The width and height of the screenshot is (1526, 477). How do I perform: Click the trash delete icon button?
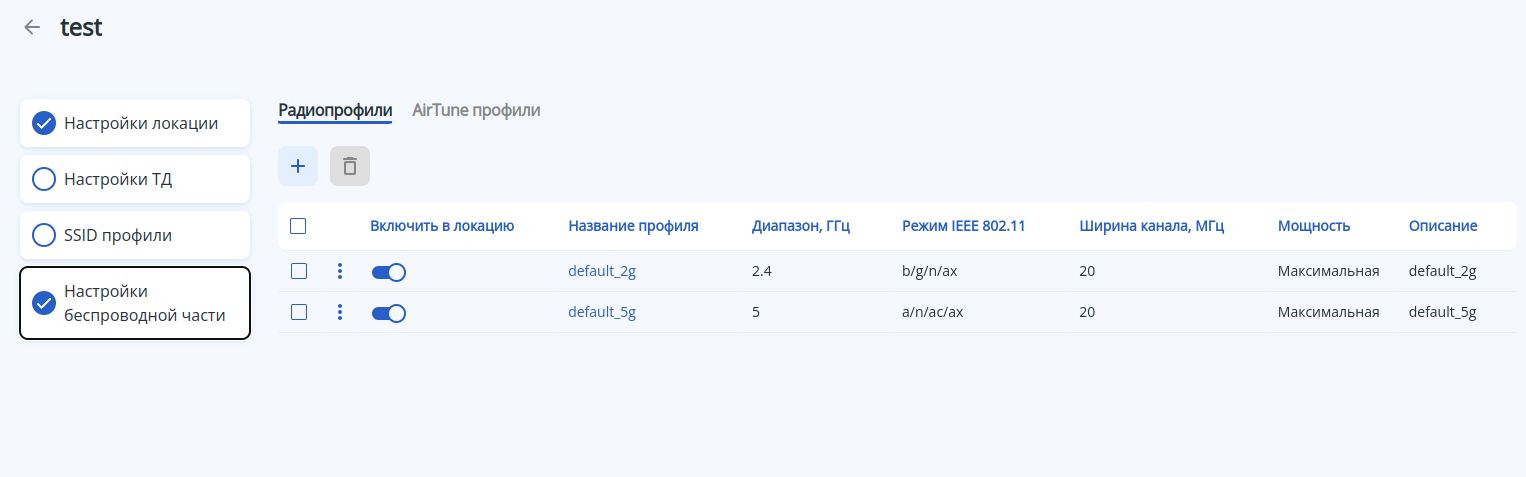point(350,166)
